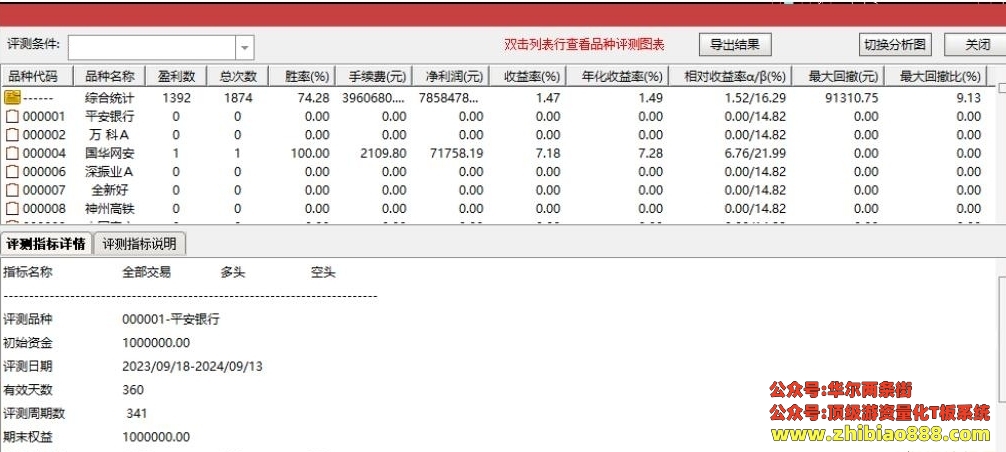
Task: Select the 全新好 row name
Action: pyautogui.click(x=110, y=190)
